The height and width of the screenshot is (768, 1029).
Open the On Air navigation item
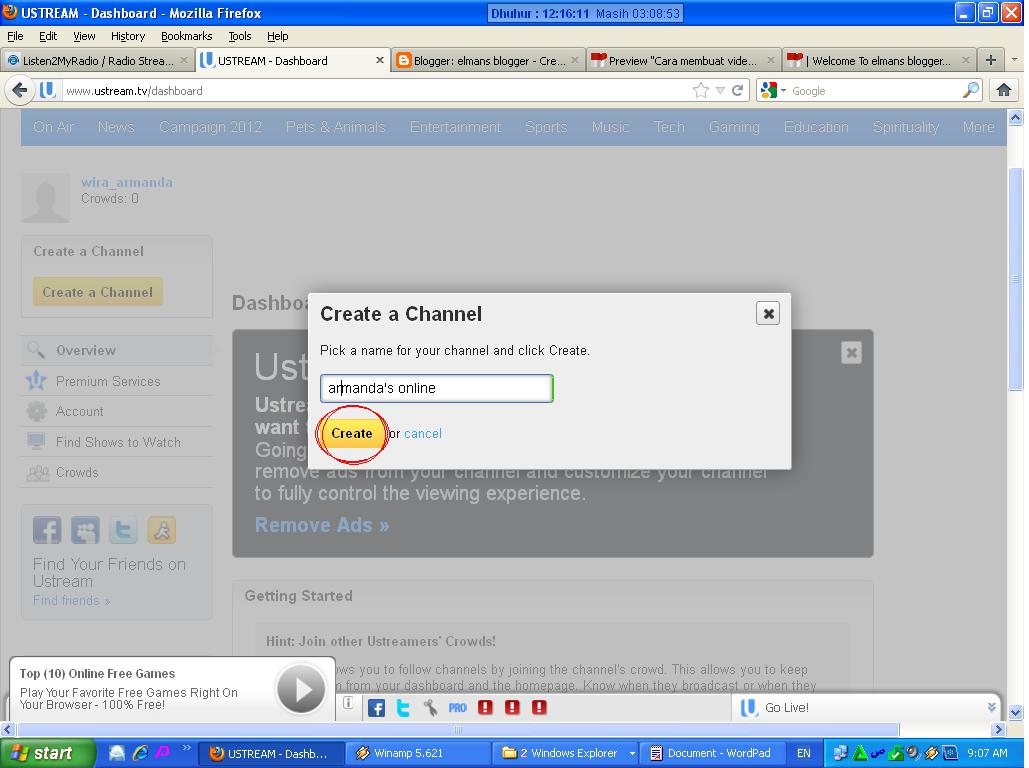pyautogui.click(x=53, y=127)
